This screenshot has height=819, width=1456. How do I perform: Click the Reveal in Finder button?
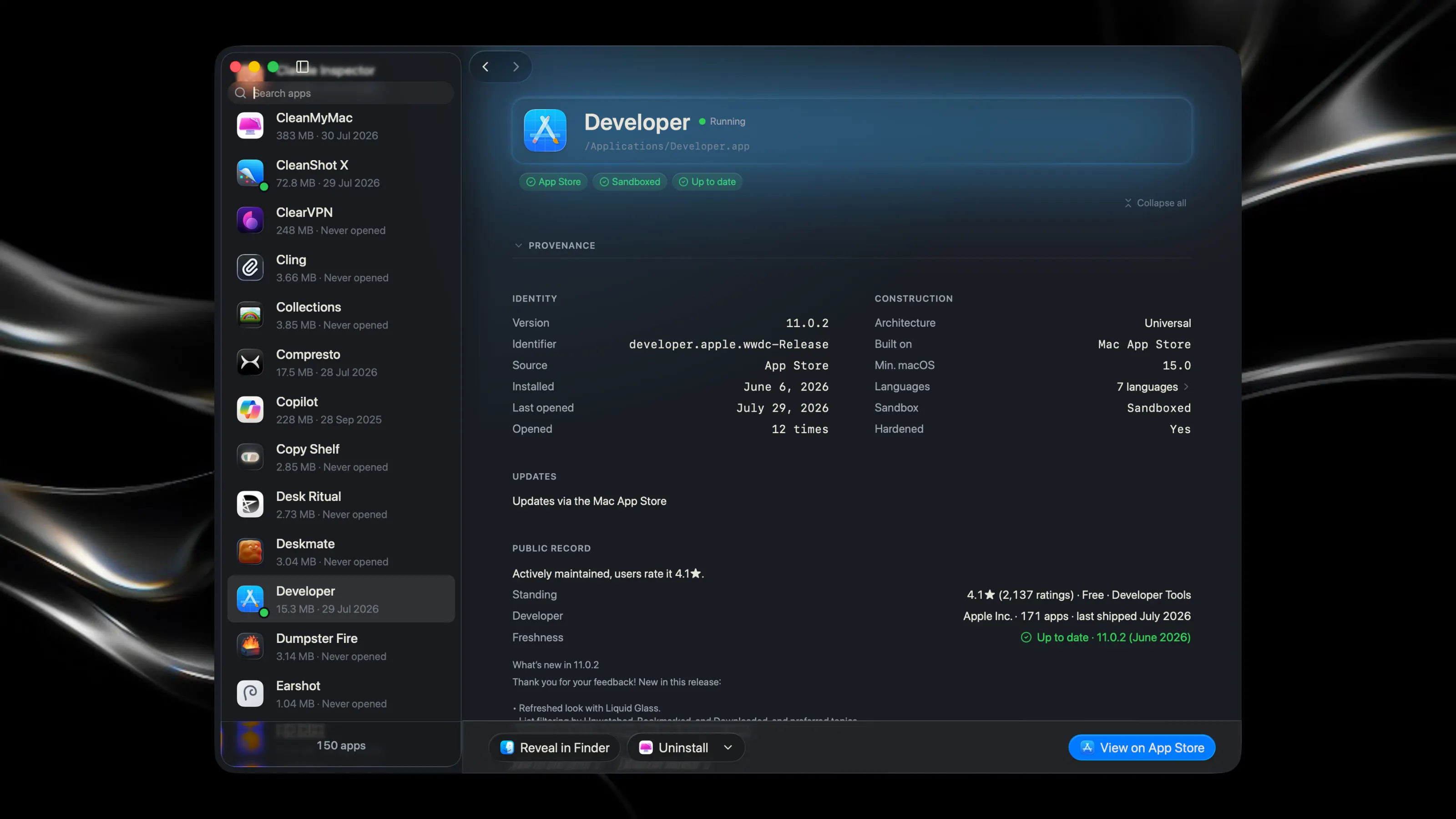click(x=555, y=748)
